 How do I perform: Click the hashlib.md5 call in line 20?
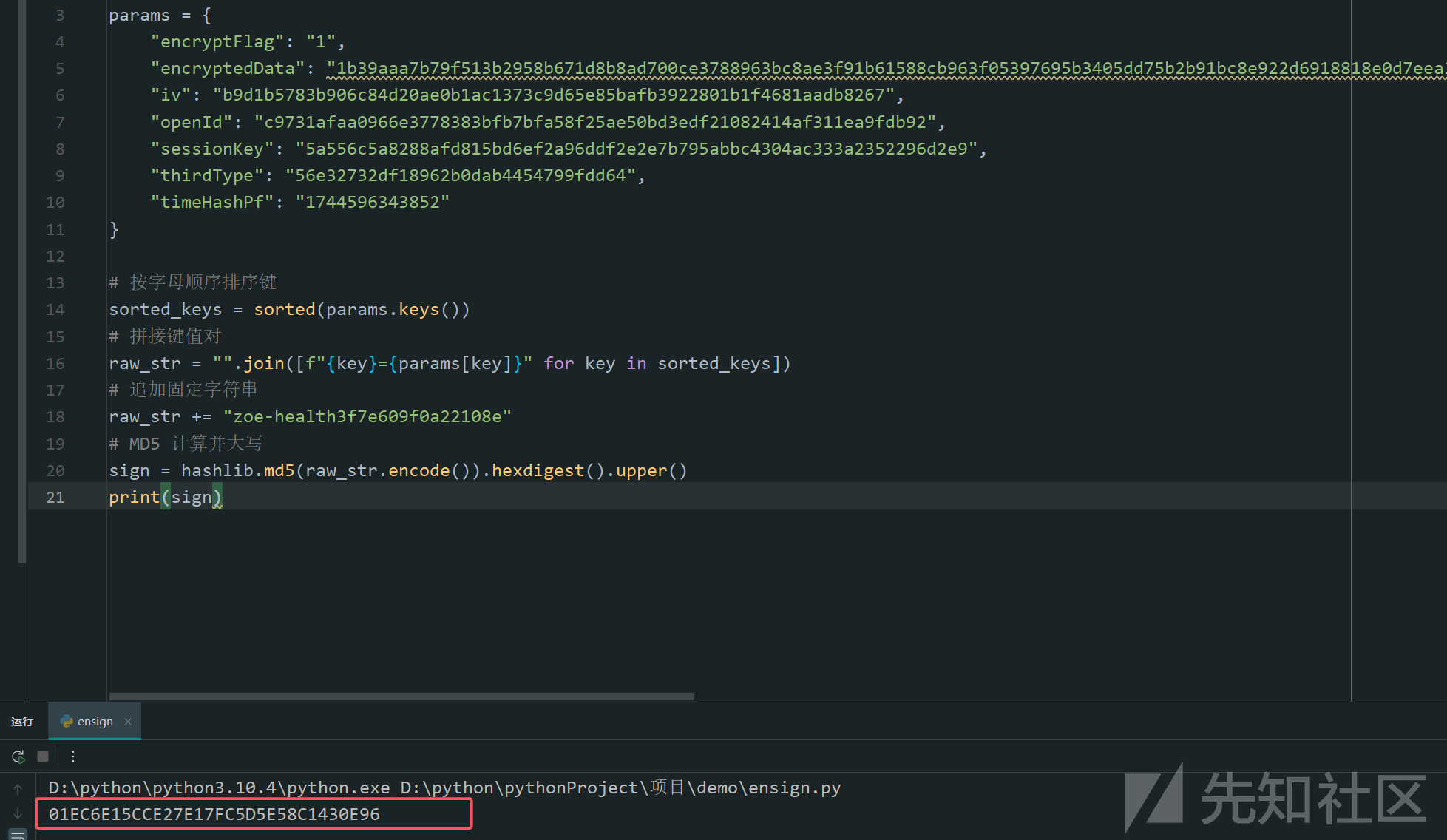tap(238, 471)
